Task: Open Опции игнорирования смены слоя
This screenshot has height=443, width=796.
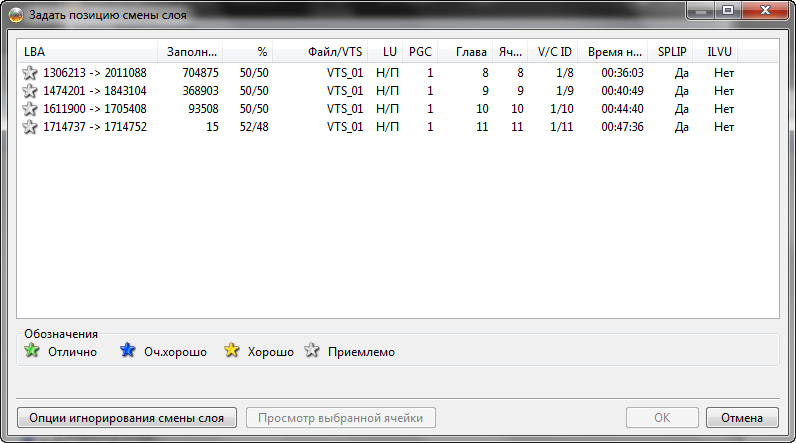Action: click(x=127, y=417)
